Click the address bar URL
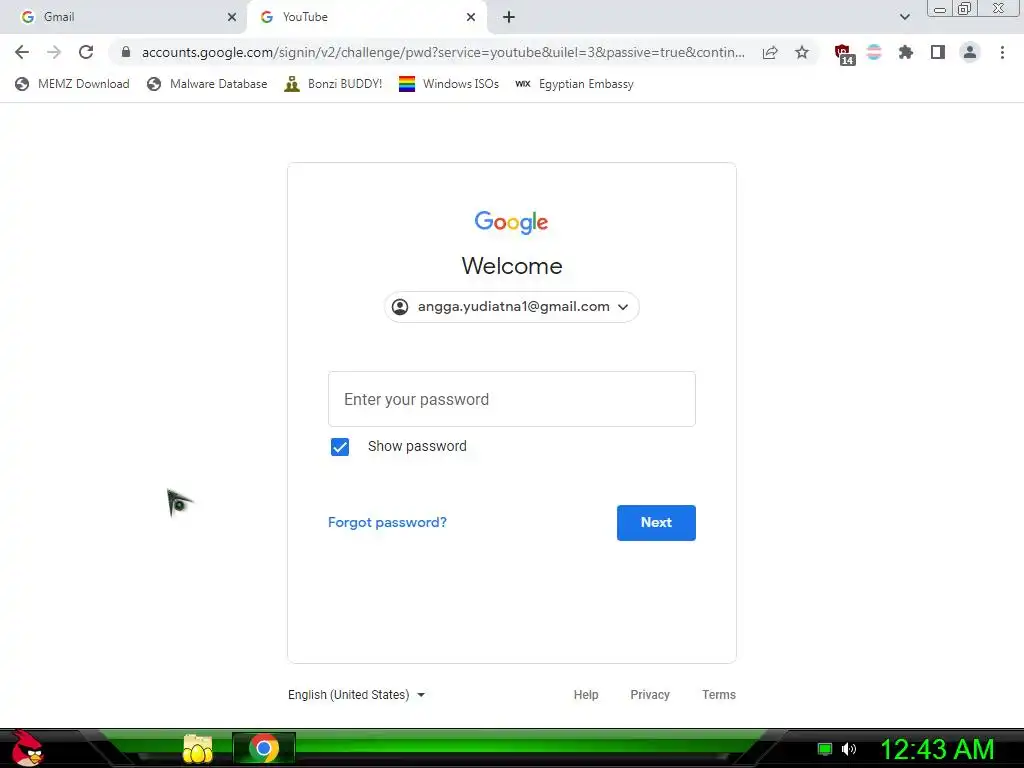 click(x=443, y=52)
